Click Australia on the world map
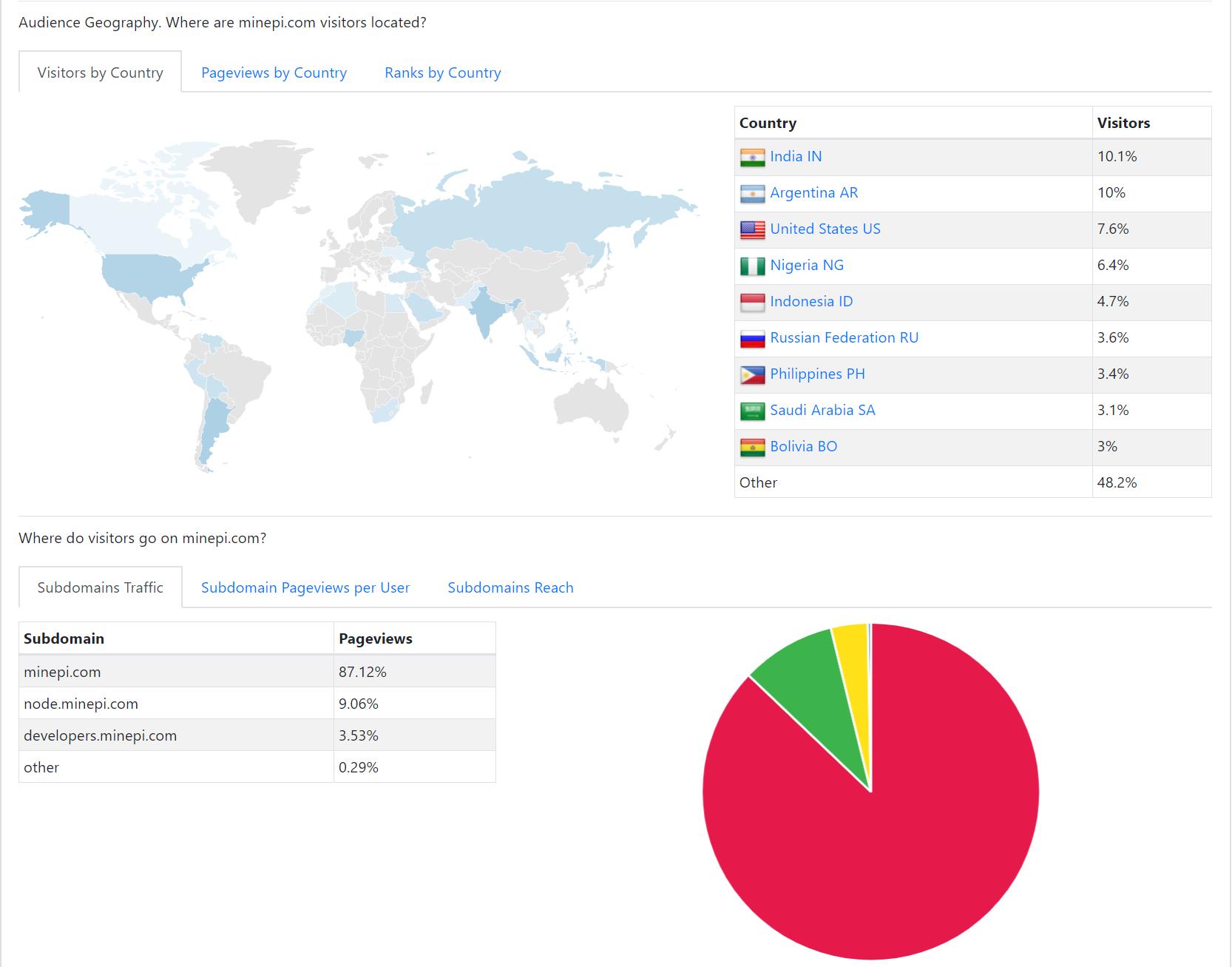 coord(592,403)
